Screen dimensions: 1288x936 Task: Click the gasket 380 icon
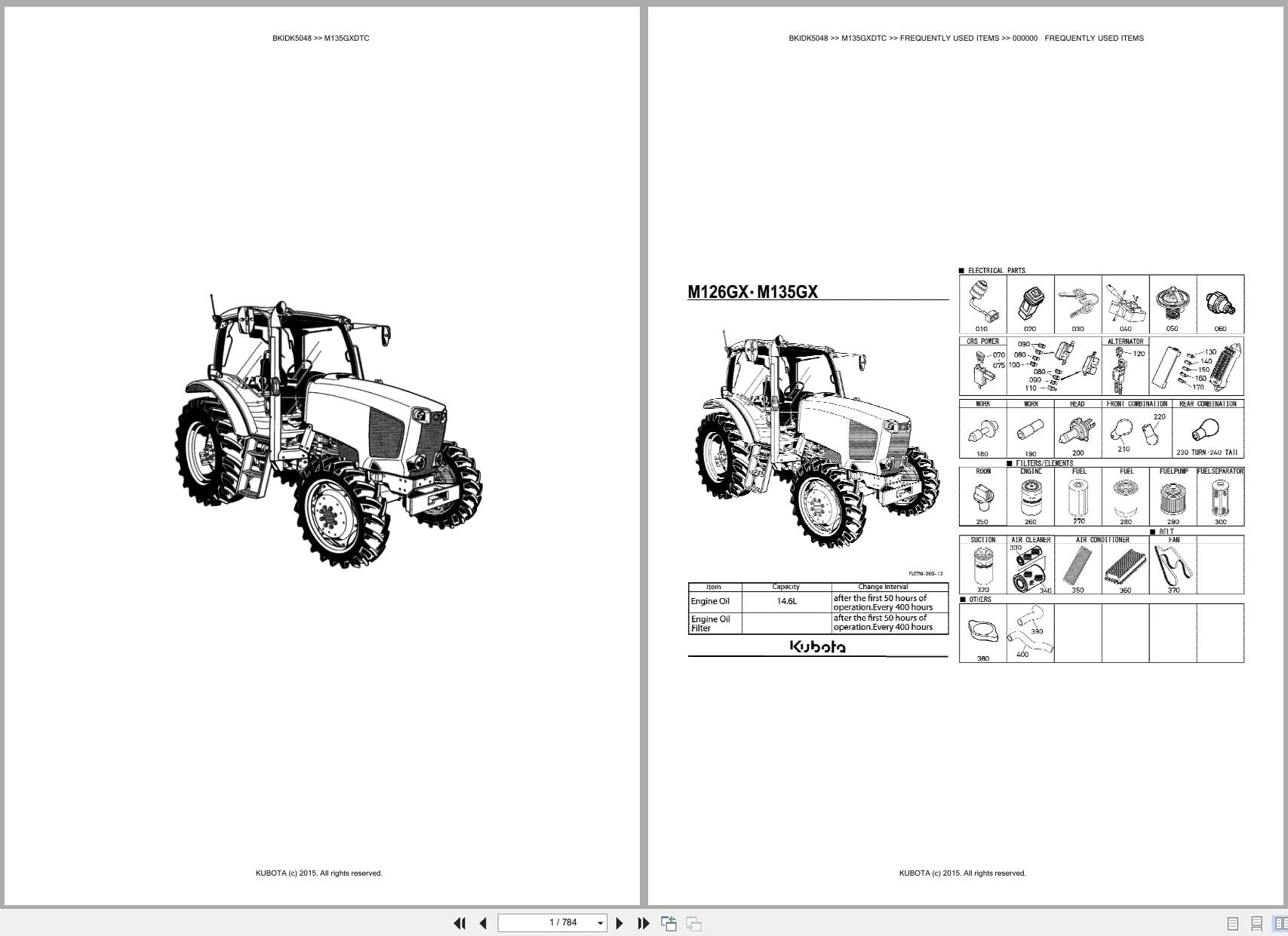[982, 631]
